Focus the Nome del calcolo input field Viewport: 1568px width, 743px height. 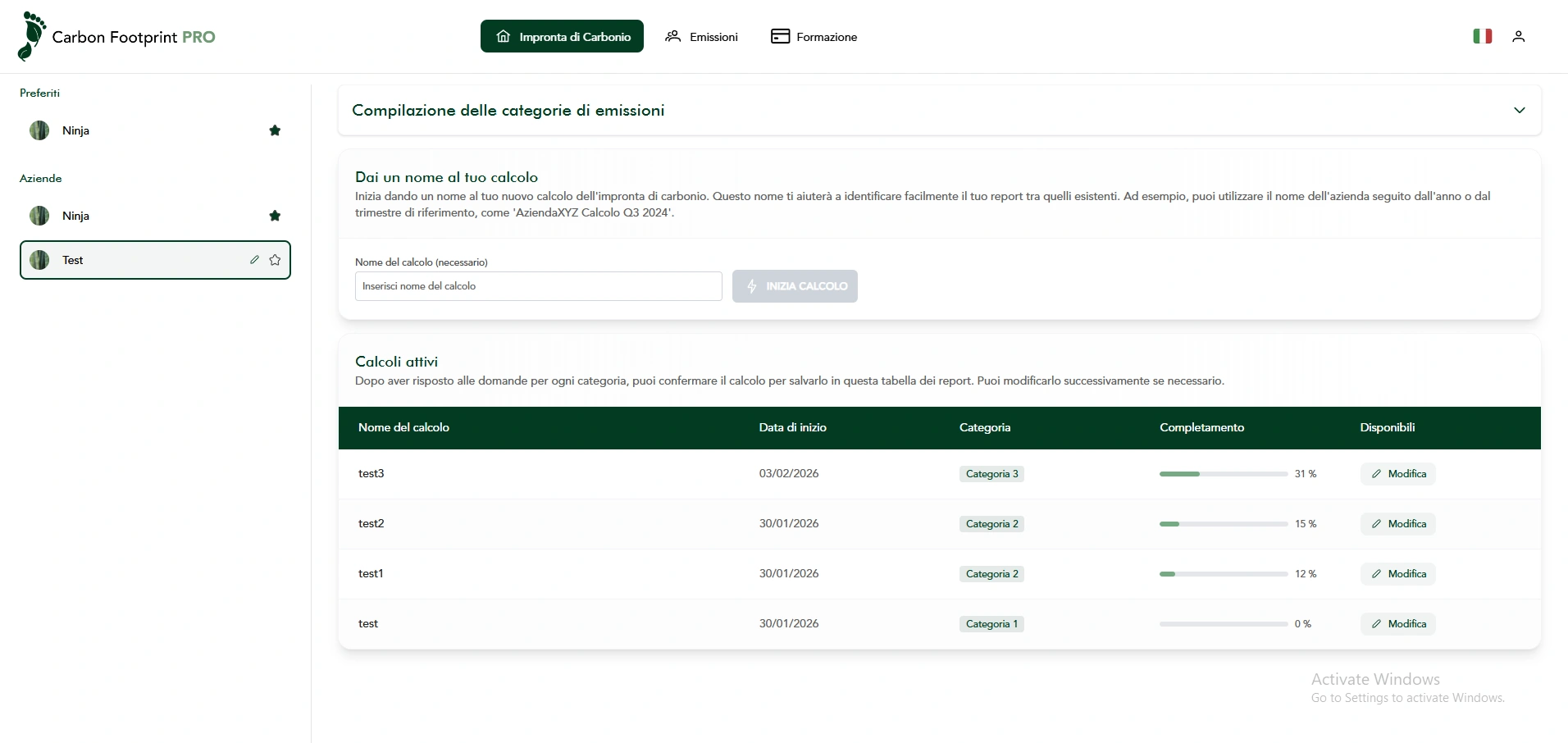tap(538, 286)
